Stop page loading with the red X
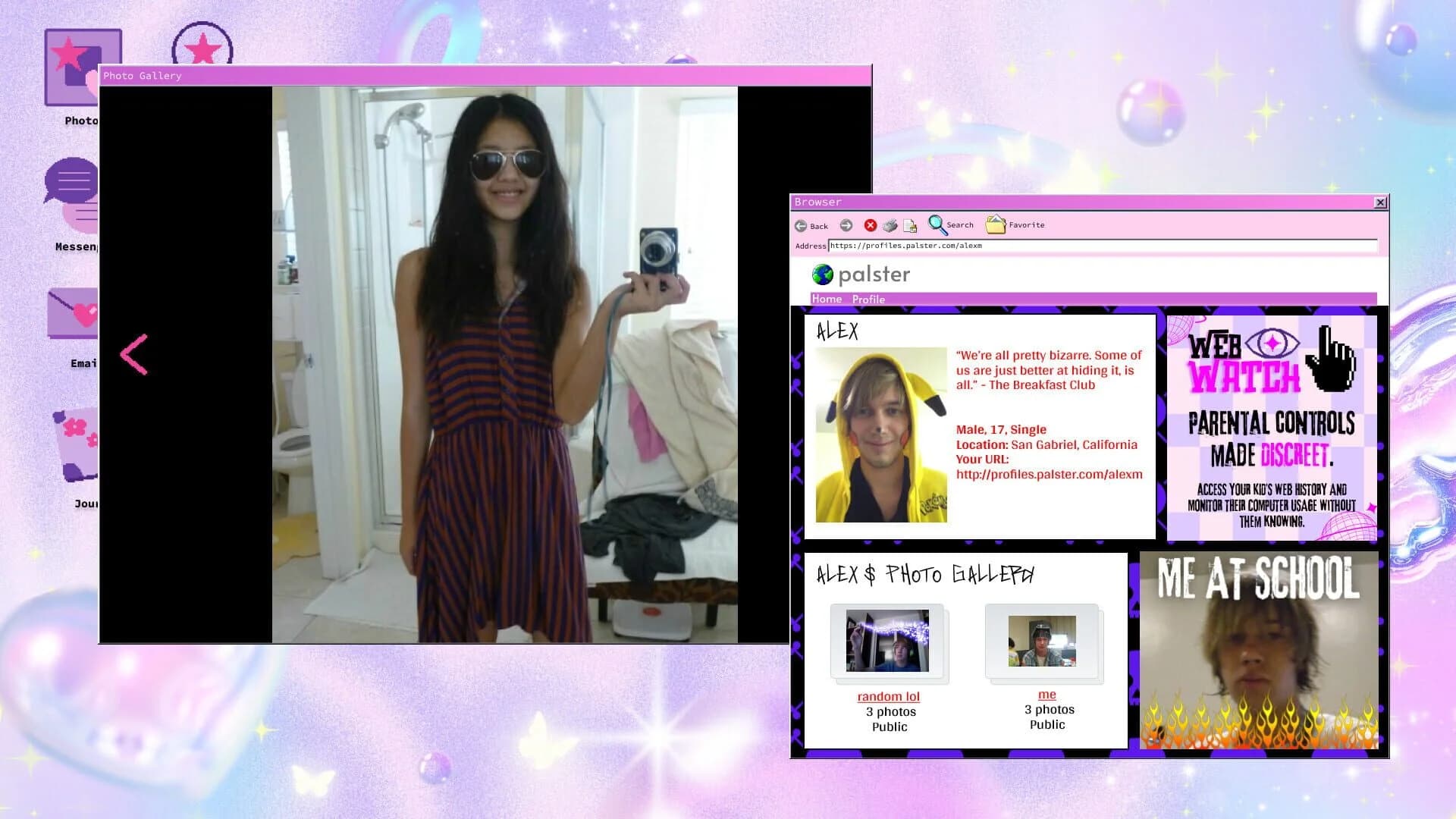 [870, 225]
